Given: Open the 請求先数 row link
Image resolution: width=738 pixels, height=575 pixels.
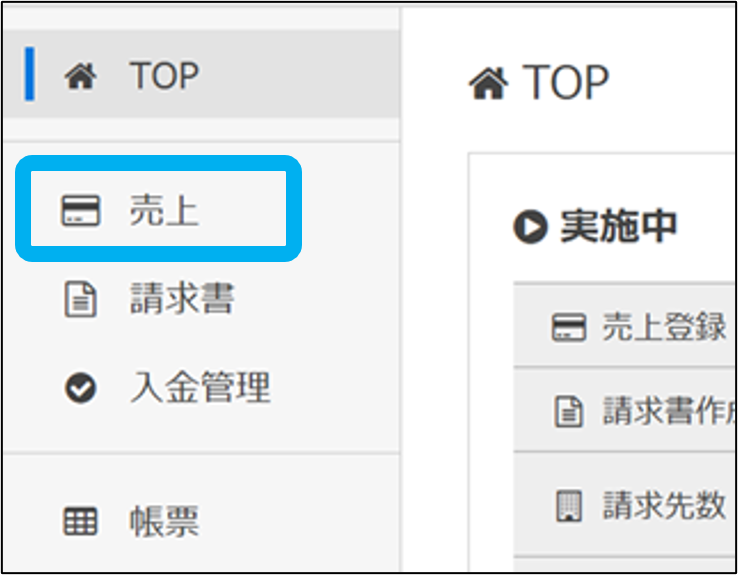Looking at the screenshot, I should tap(663, 505).
